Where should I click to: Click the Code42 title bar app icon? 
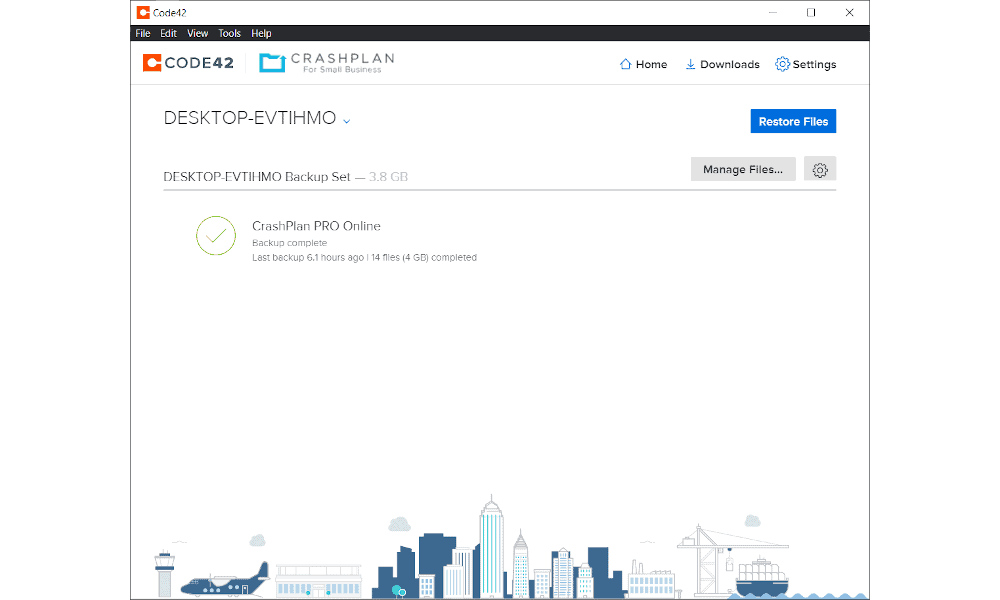point(143,13)
